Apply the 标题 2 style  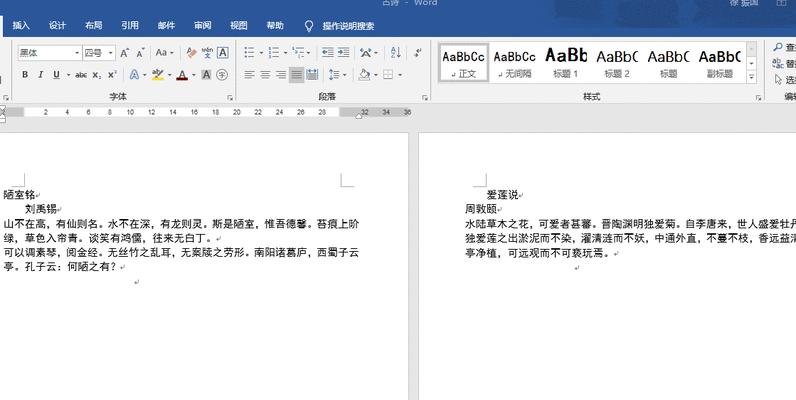[x=617, y=62]
